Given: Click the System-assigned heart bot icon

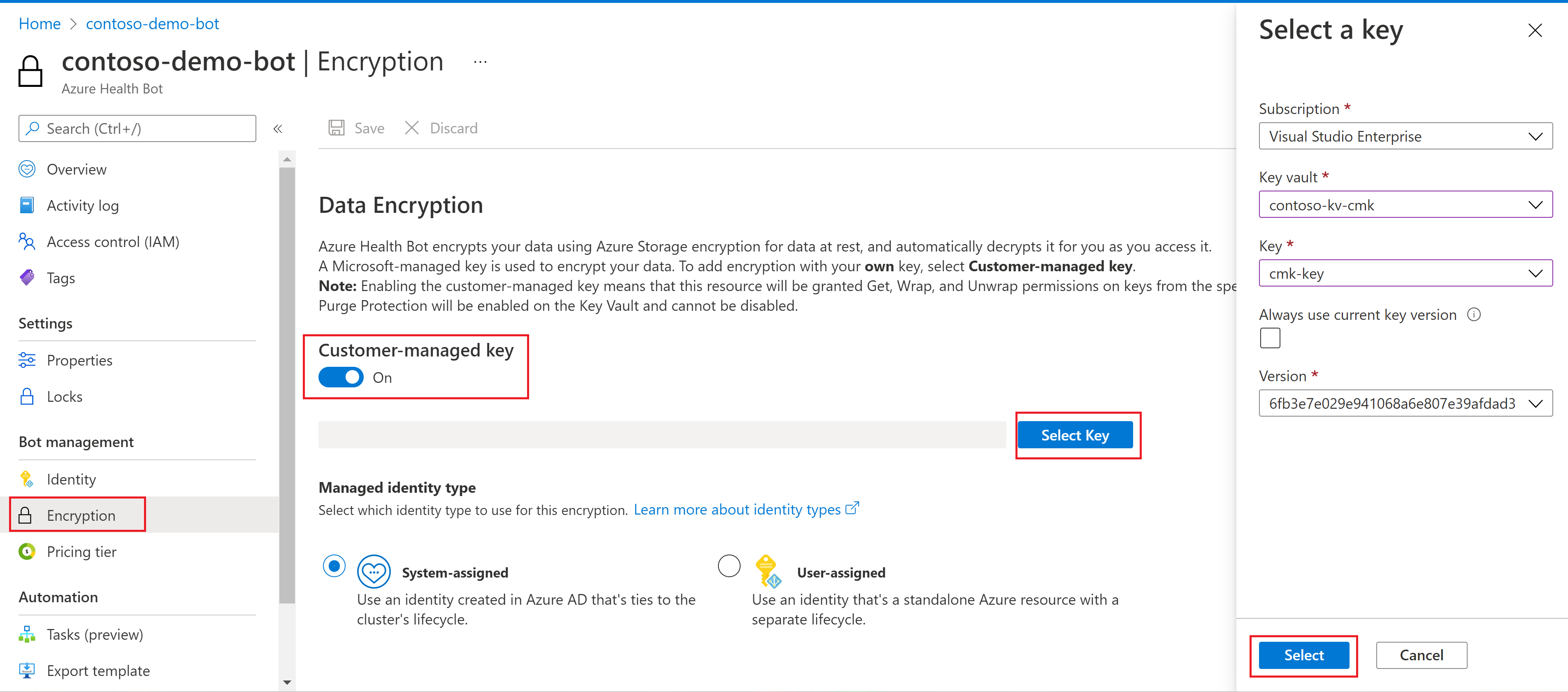Looking at the screenshot, I should tap(373, 571).
